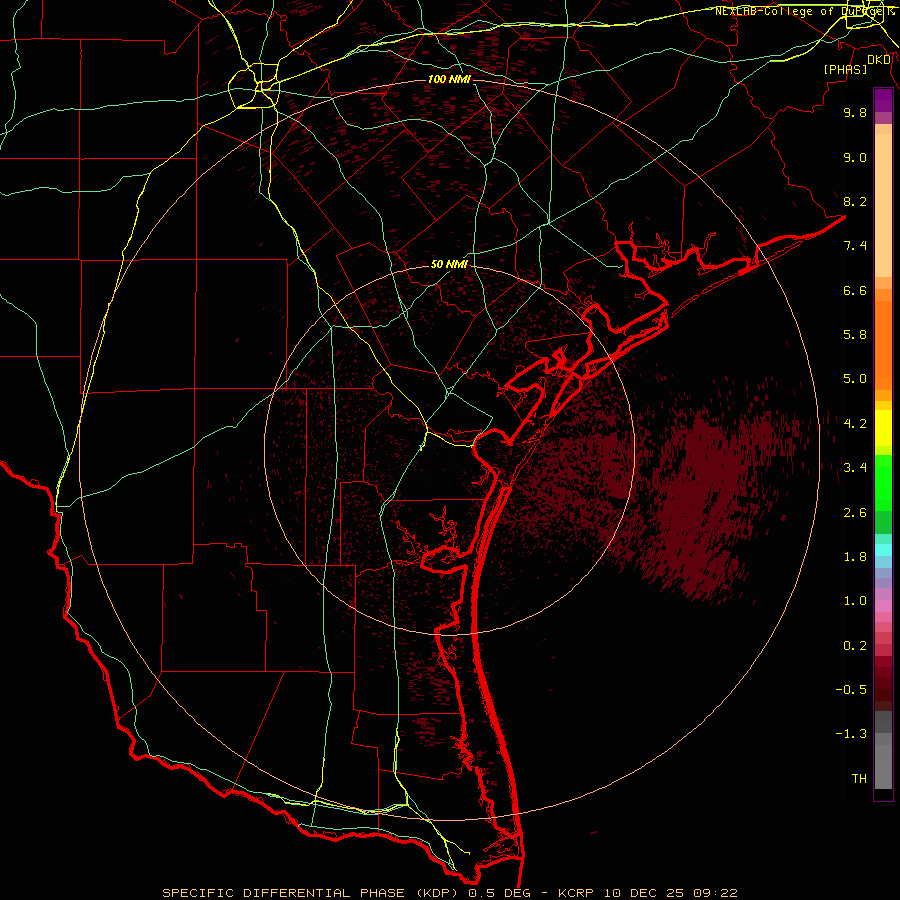Click the 6.6 value on color scale
Screen dimensions: 900x900
click(x=855, y=290)
